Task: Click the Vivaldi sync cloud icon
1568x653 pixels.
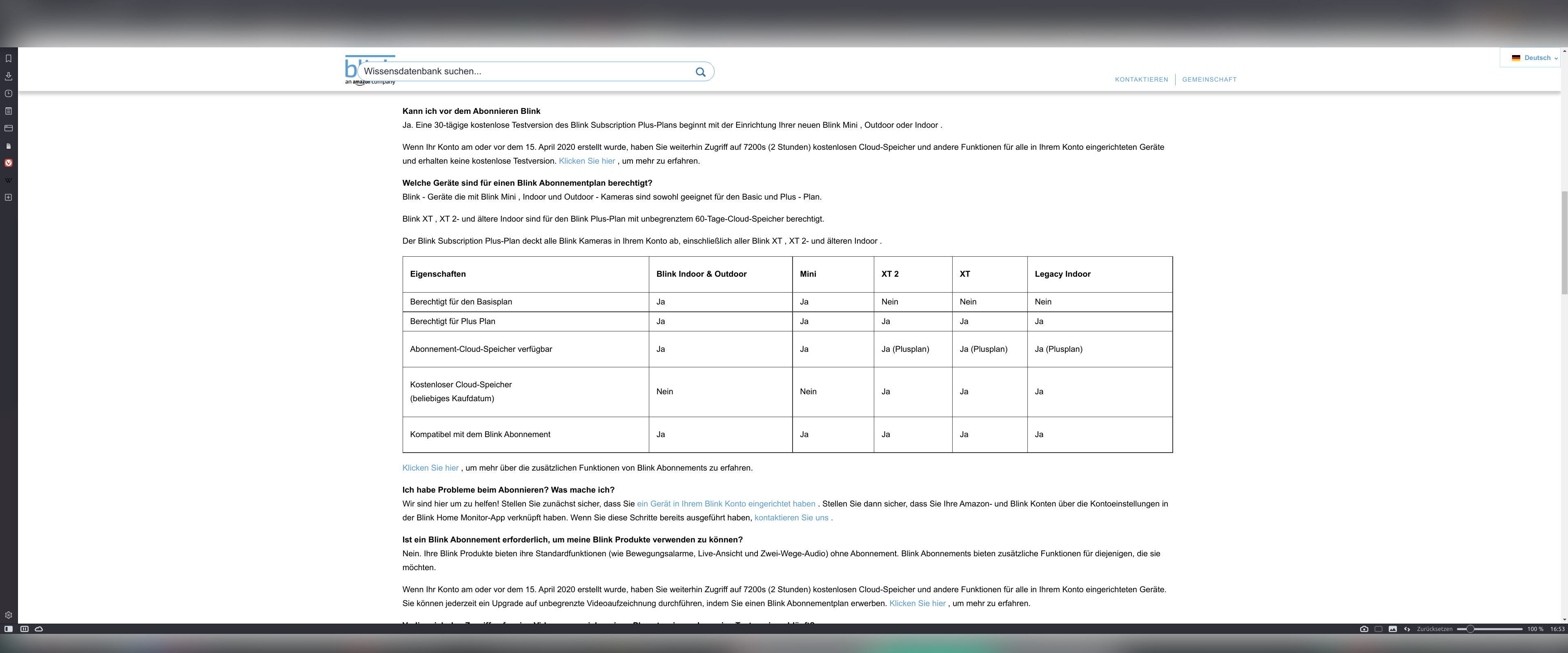Action: click(39, 629)
